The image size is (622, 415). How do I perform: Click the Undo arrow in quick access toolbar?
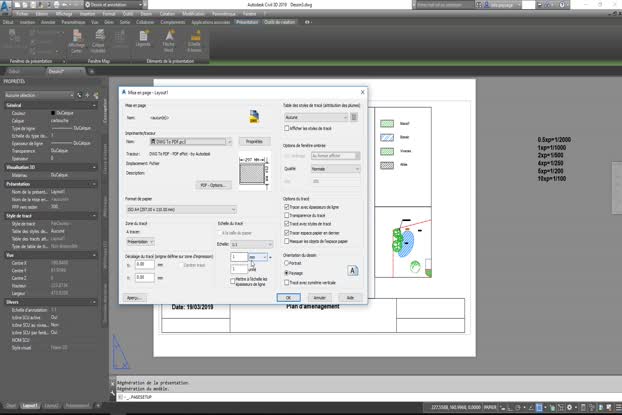click(x=65, y=5)
